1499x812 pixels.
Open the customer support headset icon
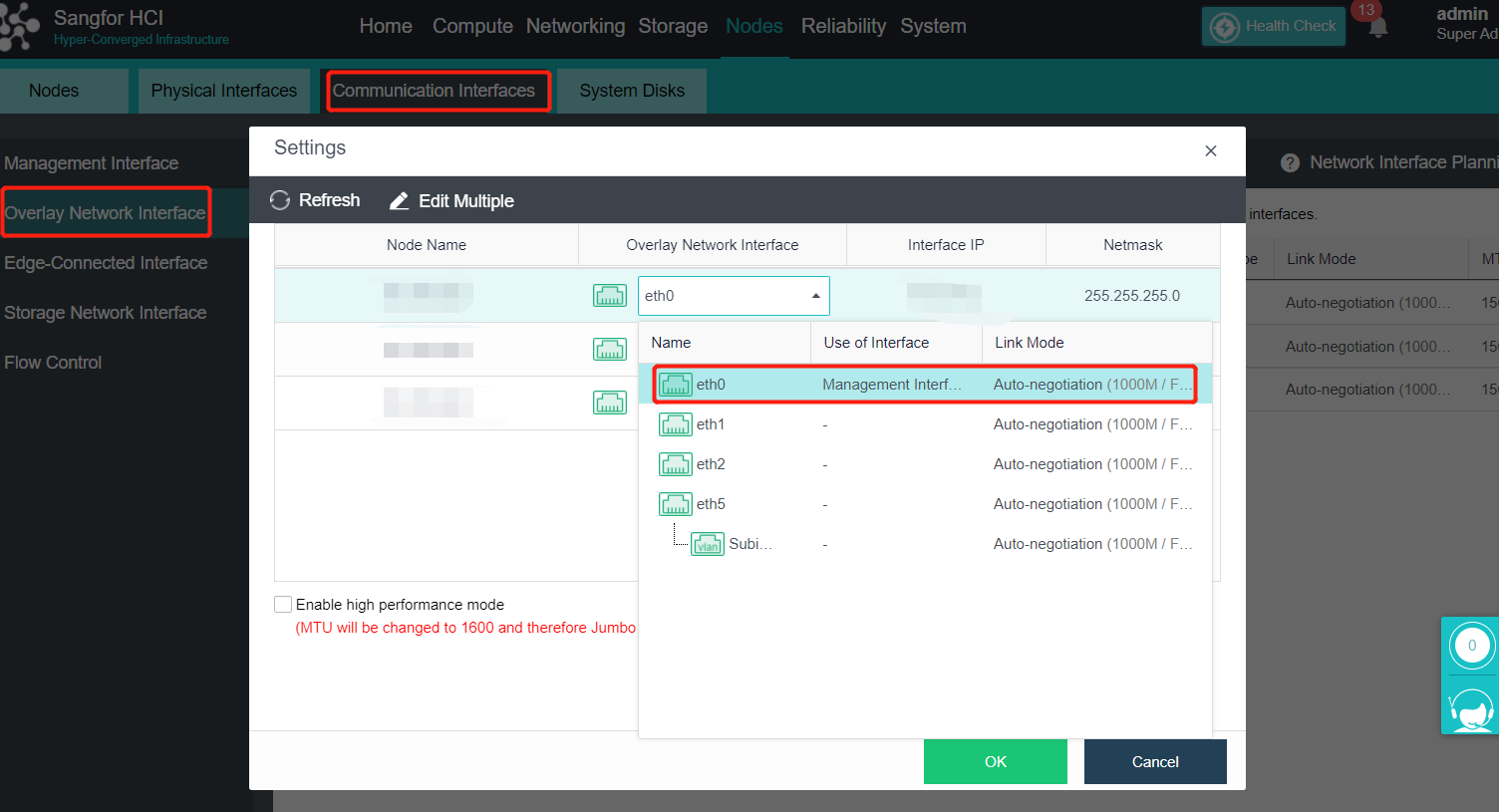[x=1470, y=708]
